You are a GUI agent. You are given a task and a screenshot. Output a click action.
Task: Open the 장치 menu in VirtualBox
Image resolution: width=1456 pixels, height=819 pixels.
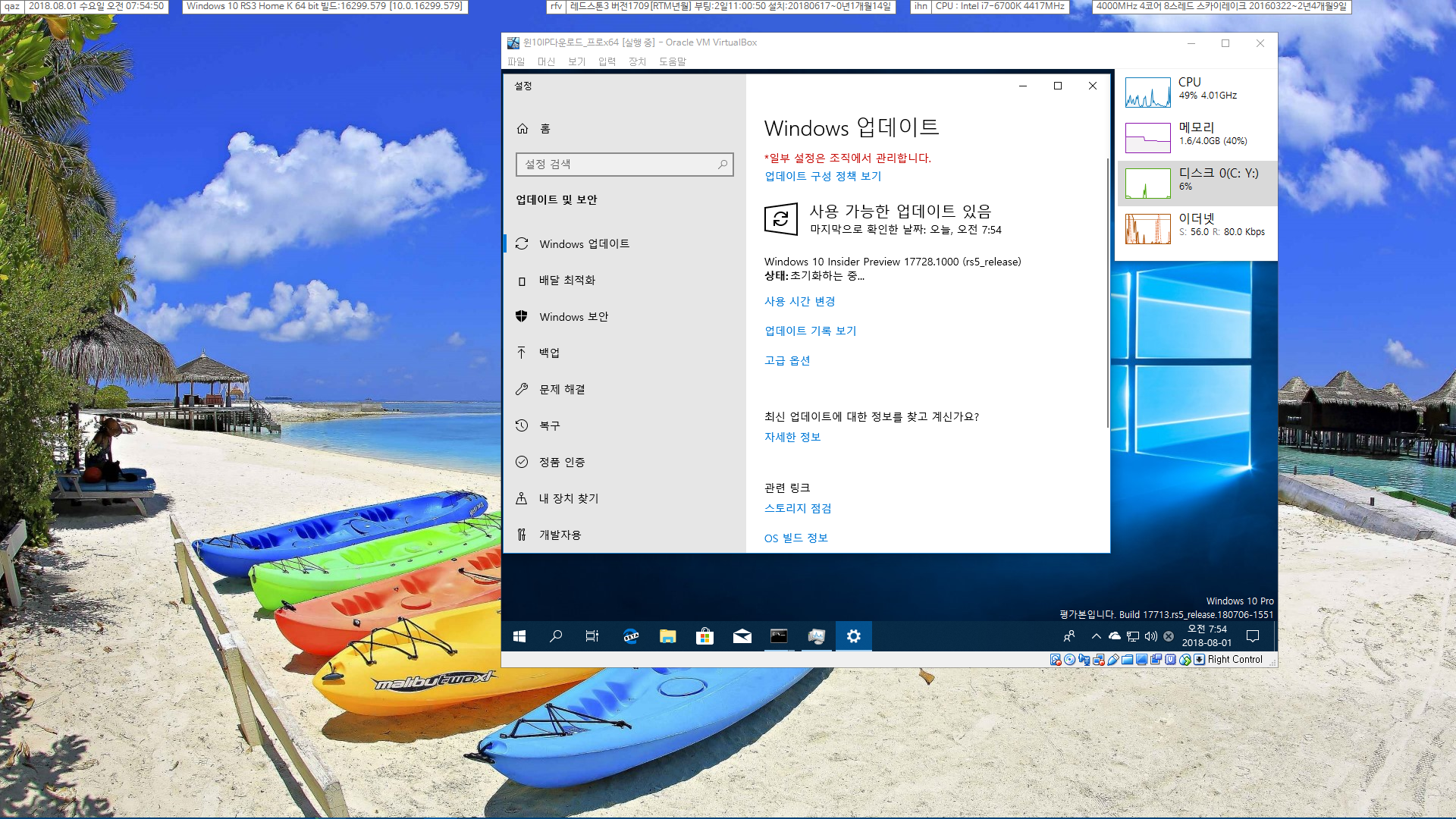(637, 61)
